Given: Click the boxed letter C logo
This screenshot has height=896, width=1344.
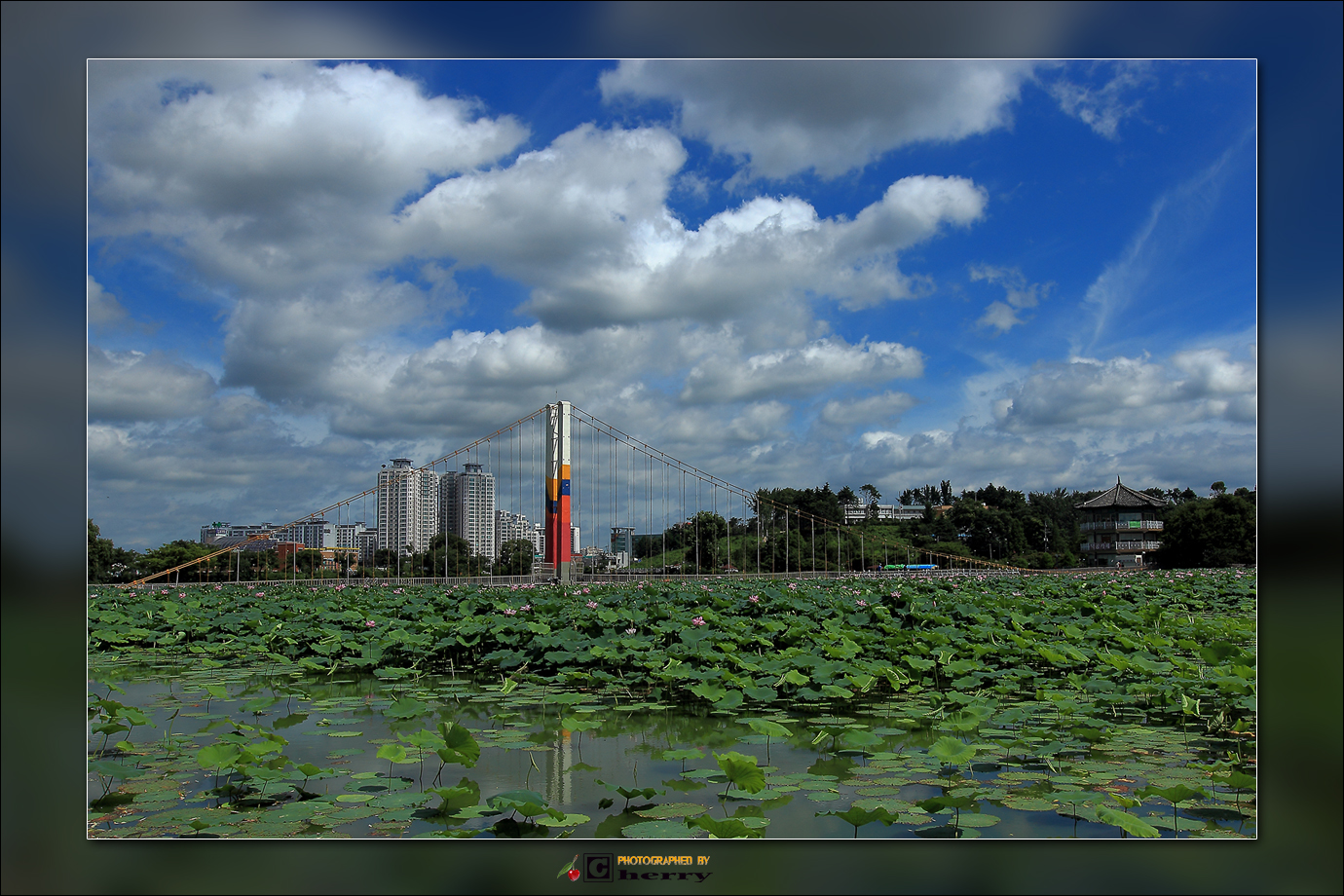Looking at the screenshot, I should pyautogui.click(x=598, y=867).
